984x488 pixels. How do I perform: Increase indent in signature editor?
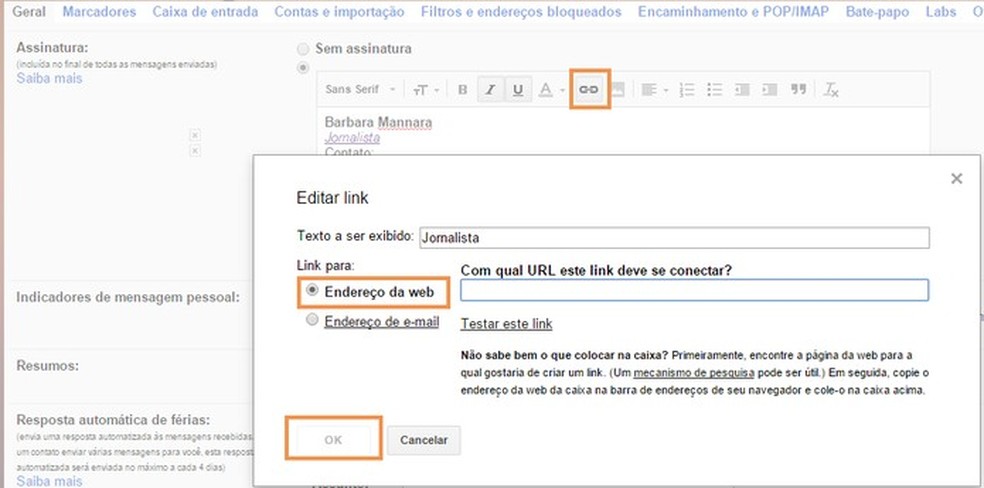[770, 90]
